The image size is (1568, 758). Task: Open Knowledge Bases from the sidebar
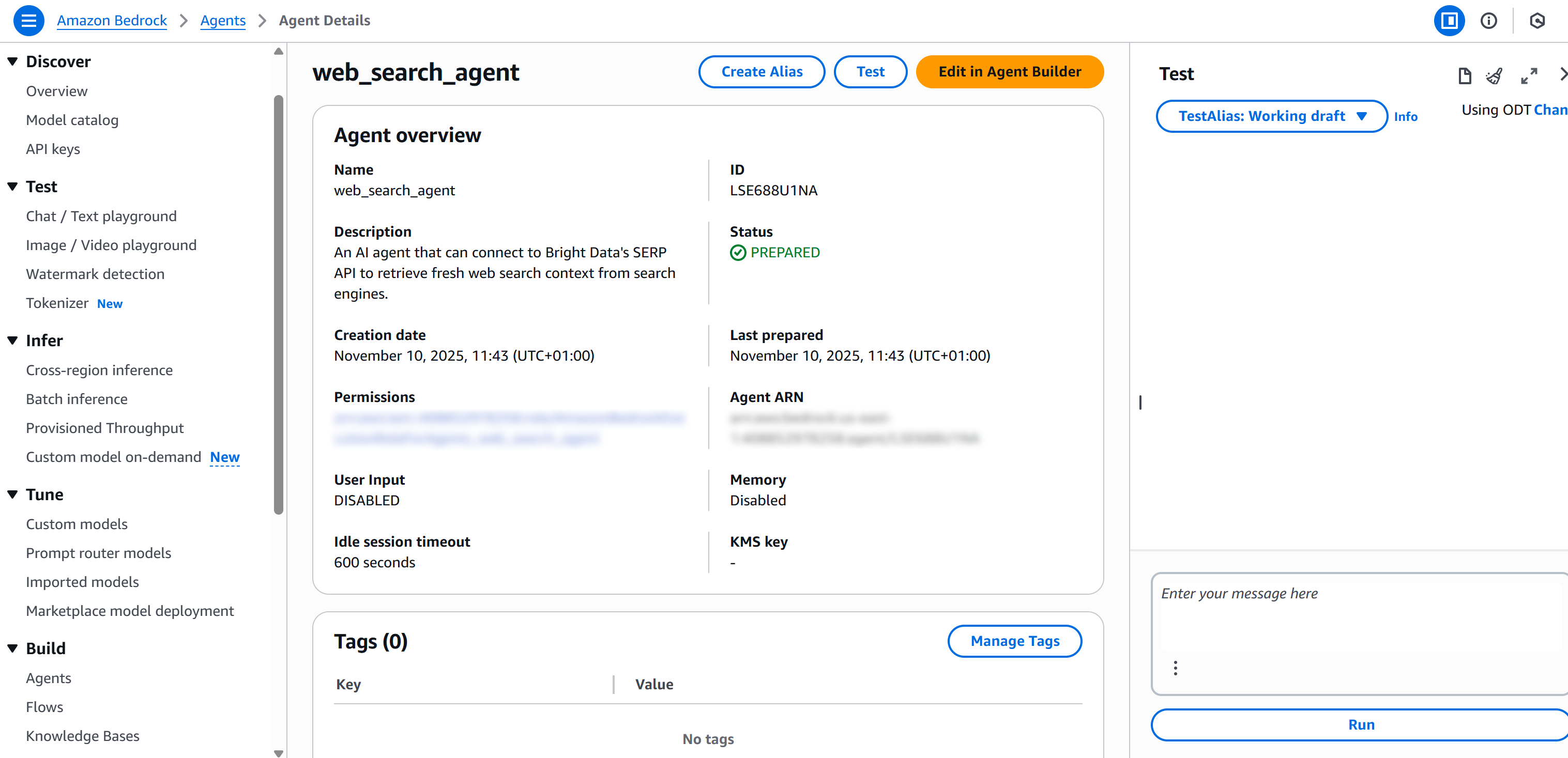83,735
